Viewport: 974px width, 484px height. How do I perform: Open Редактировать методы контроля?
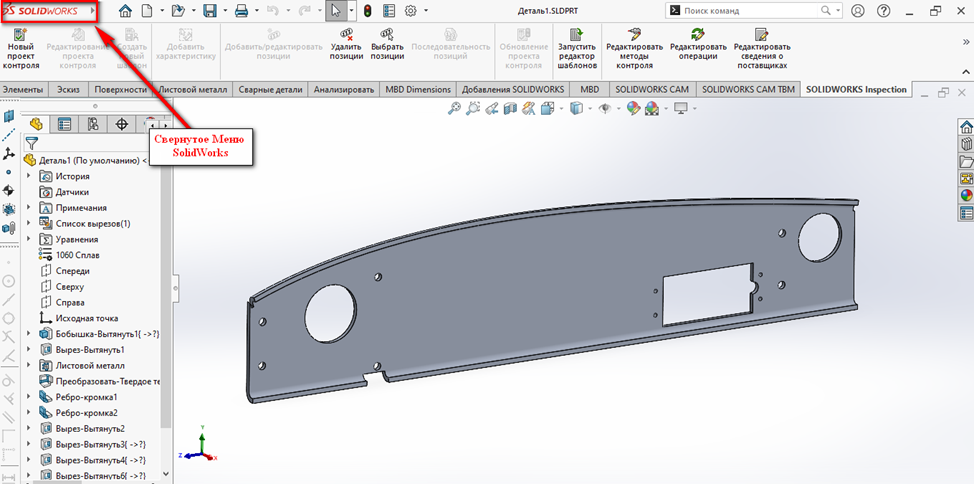[x=634, y=48]
